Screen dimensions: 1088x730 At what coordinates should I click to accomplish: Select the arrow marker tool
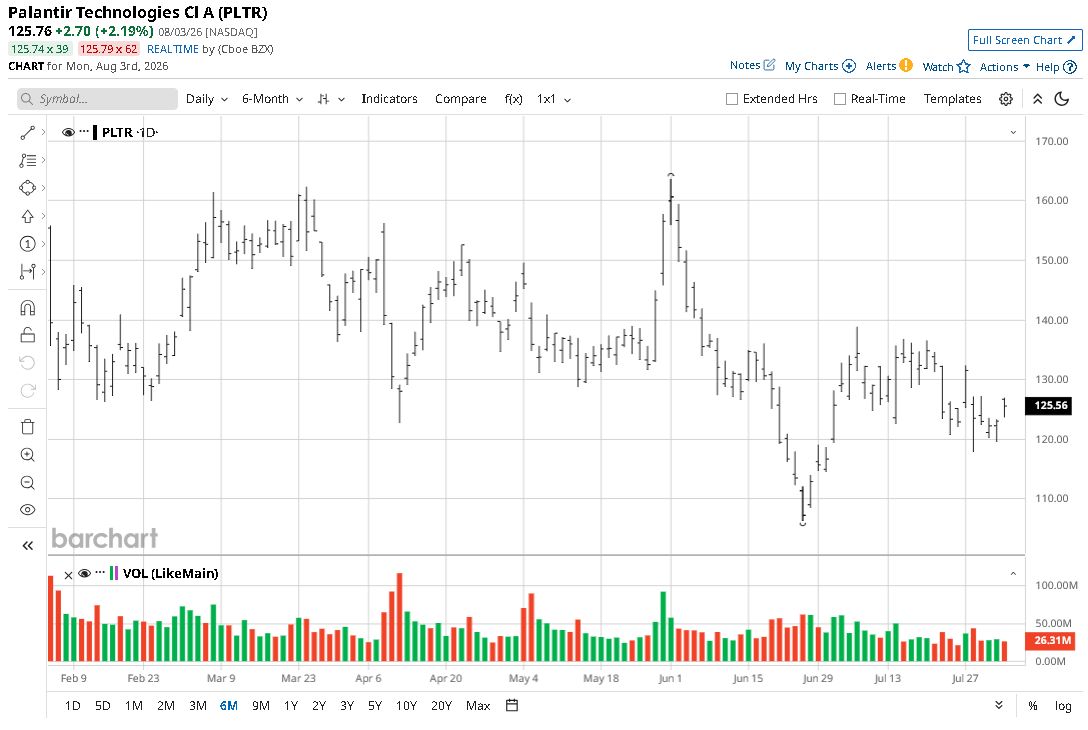[x=28, y=217]
